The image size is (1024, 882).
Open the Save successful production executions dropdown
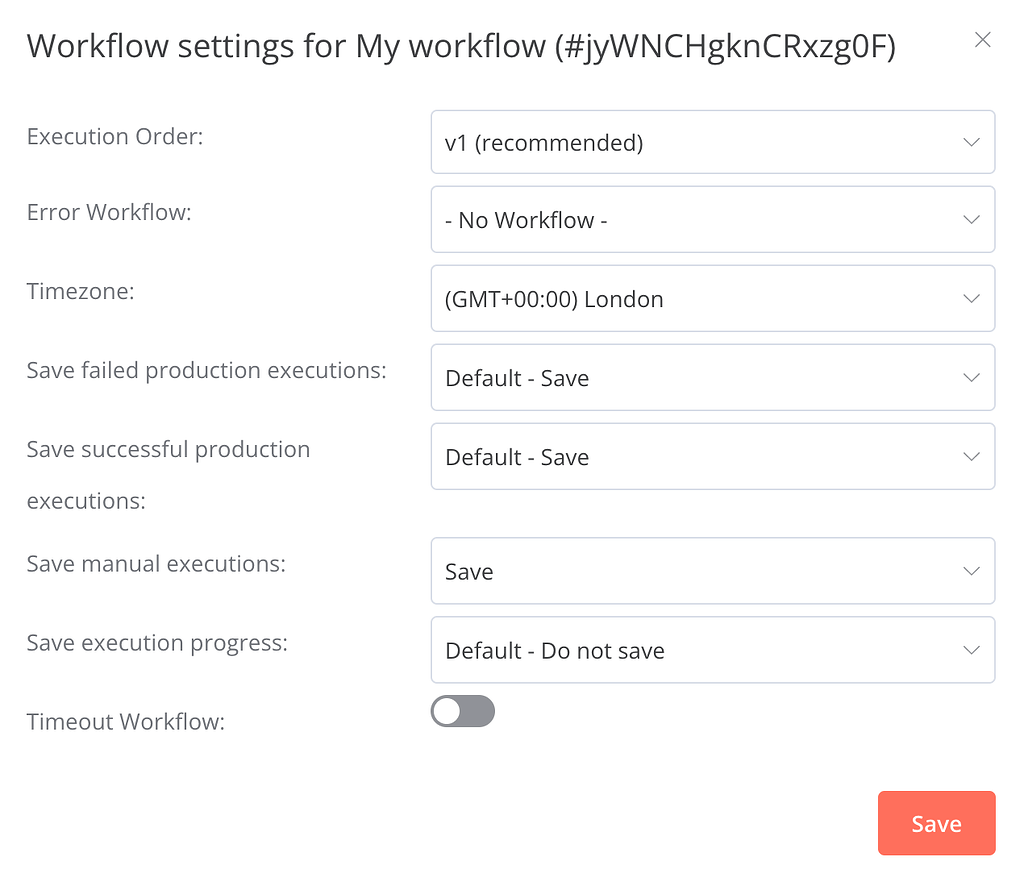coord(713,456)
